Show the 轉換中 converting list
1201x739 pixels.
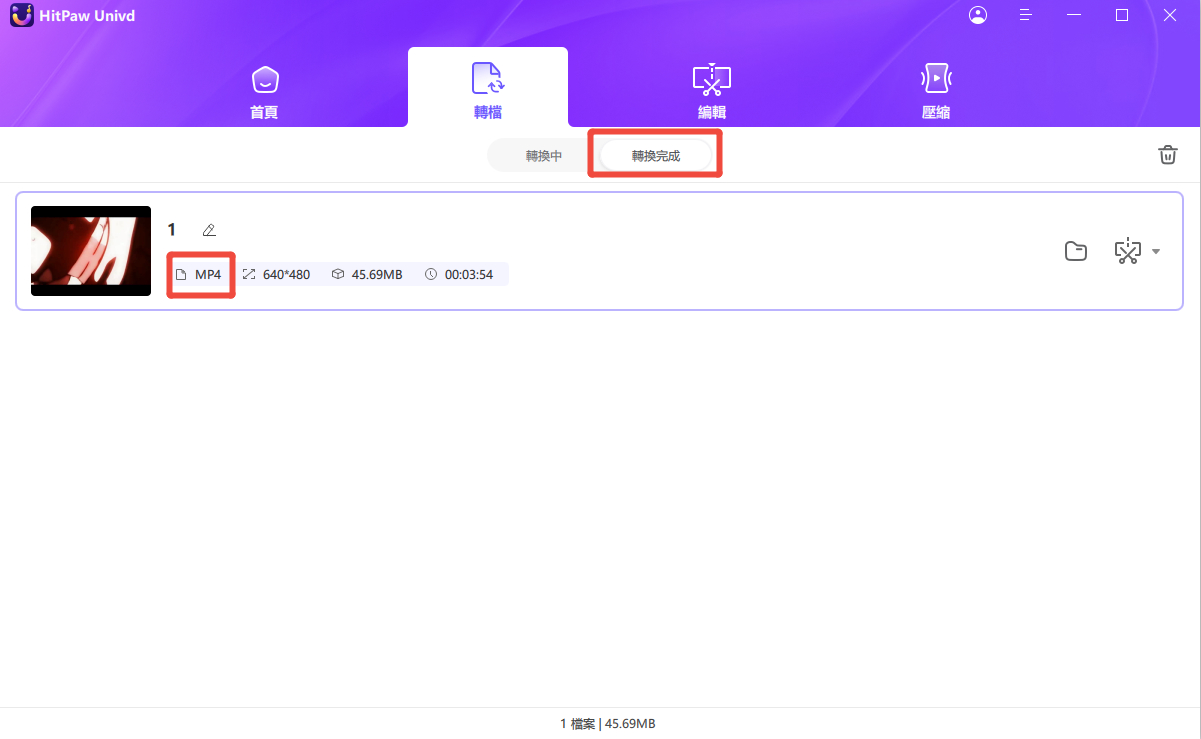[544, 156]
